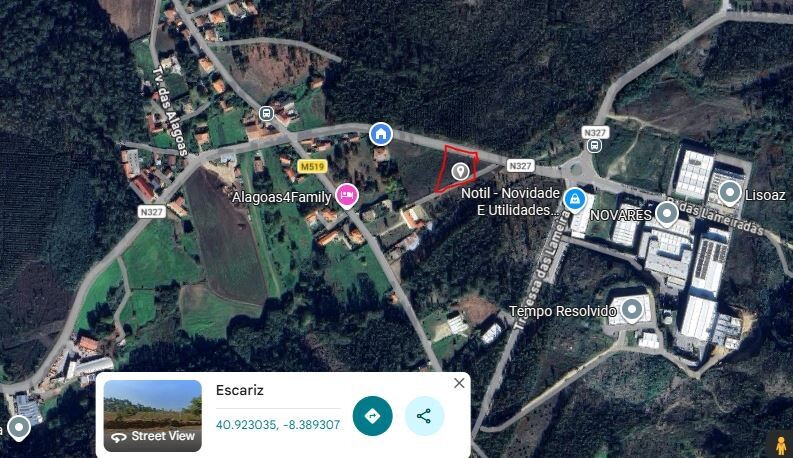Click the blue home marker on the map

381,134
